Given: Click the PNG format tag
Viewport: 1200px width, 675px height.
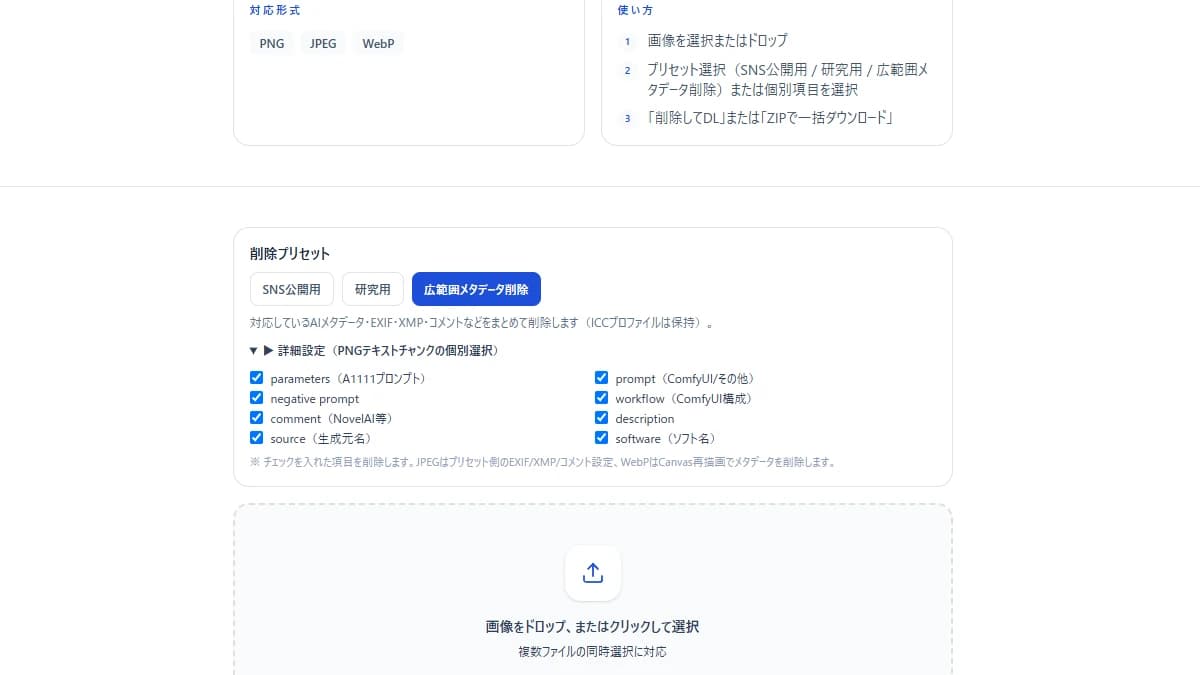Looking at the screenshot, I should pos(272,44).
